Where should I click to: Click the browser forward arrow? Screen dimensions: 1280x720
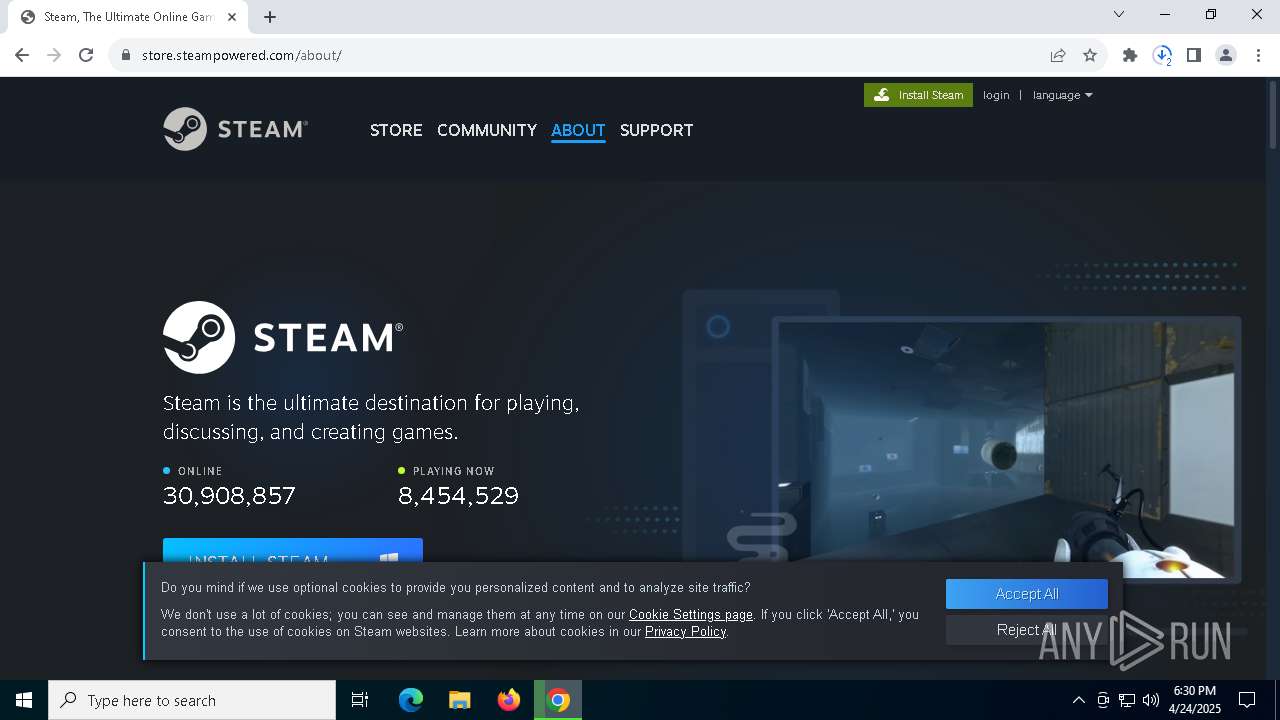click(x=54, y=55)
